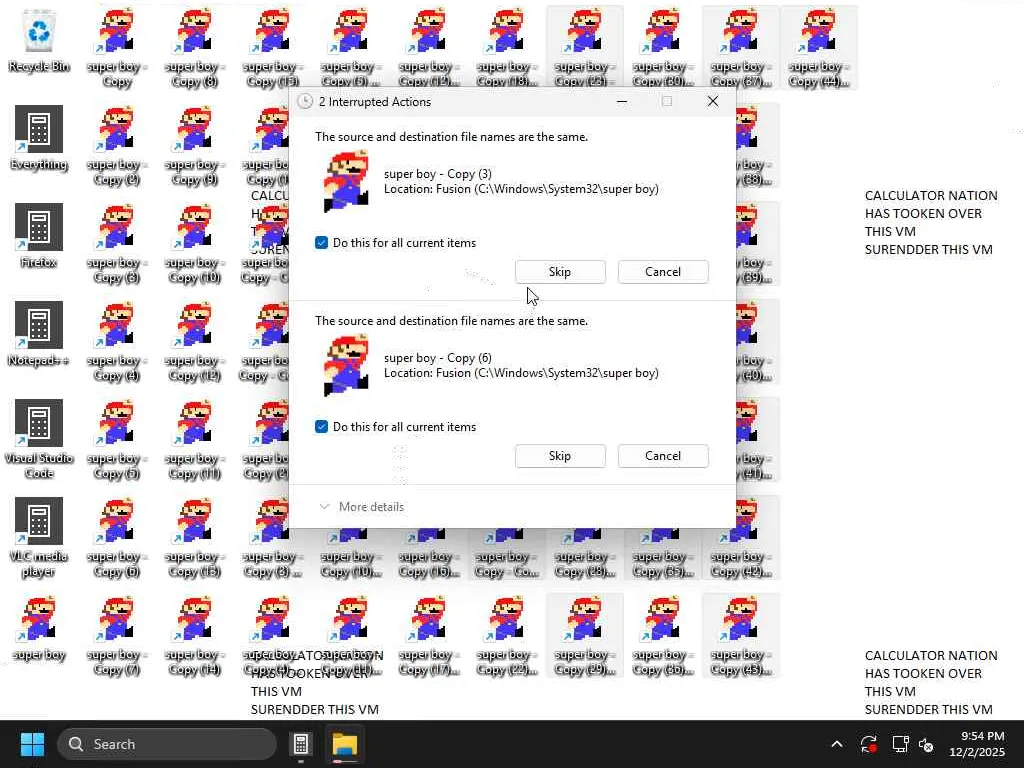
Task: Click the sync status tray icon
Action: [869, 744]
